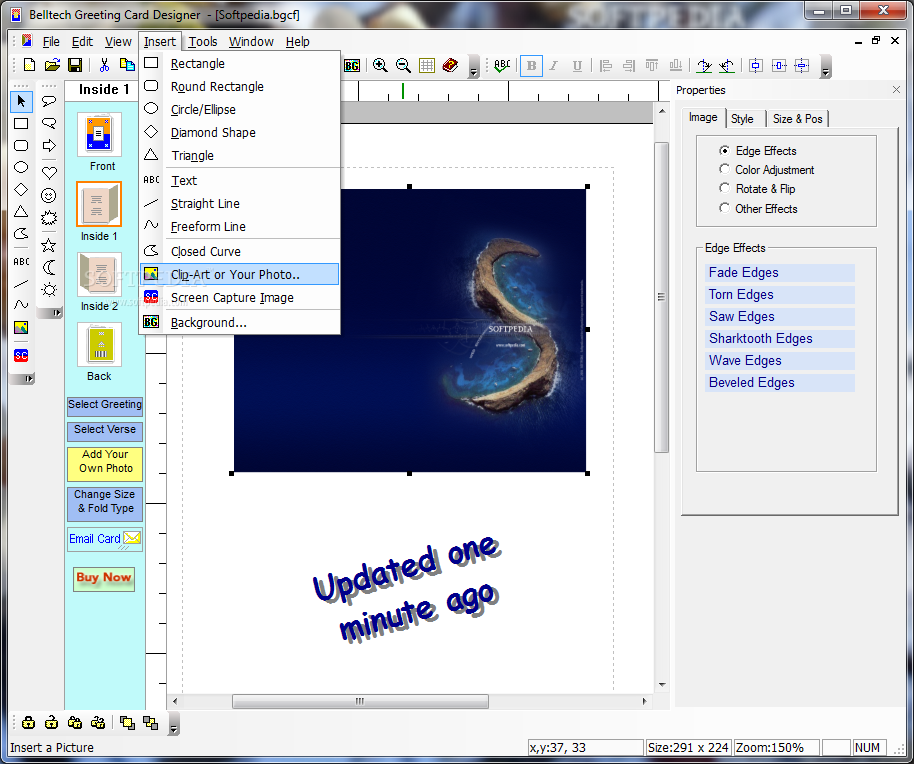The width and height of the screenshot is (914, 764).
Task: Click the horizontal scrollbar thumb
Action: 360,701
